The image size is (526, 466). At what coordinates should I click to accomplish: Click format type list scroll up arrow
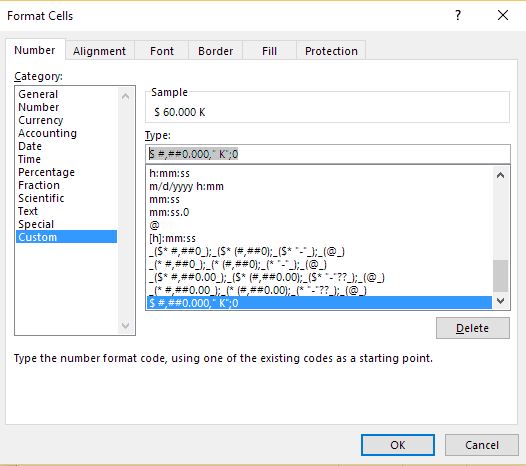coord(500,175)
